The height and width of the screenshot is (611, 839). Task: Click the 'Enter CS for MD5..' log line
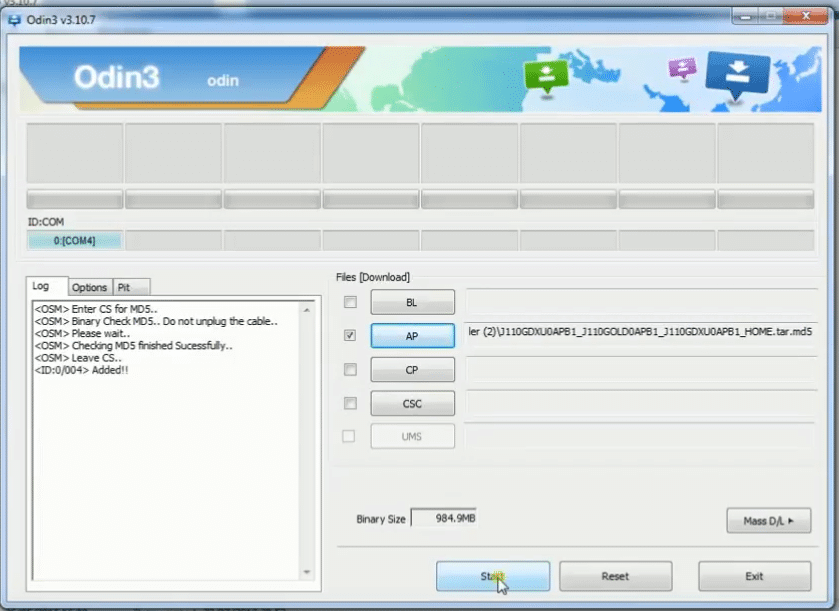pos(96,309)
